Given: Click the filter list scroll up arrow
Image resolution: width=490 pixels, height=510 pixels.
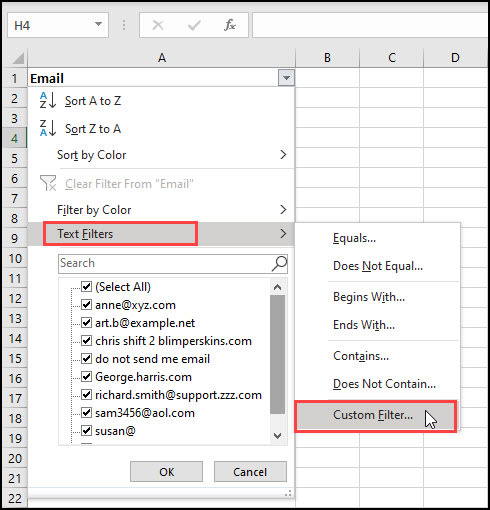Looking at the screenshot, I should pyautogui.click(x=277, y=287).
